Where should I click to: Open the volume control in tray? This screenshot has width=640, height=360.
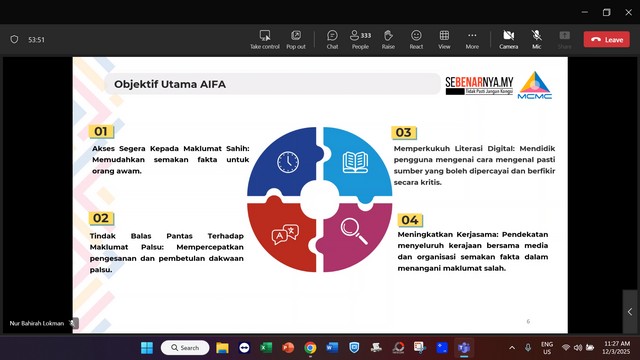pyautogui.click(x=578, y=348)
